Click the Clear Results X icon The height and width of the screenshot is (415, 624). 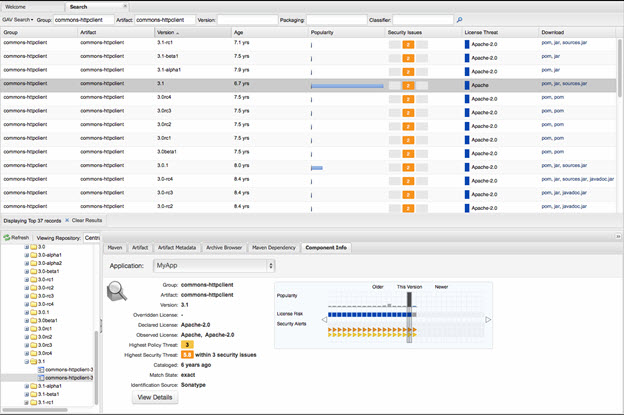coord(67,219)
